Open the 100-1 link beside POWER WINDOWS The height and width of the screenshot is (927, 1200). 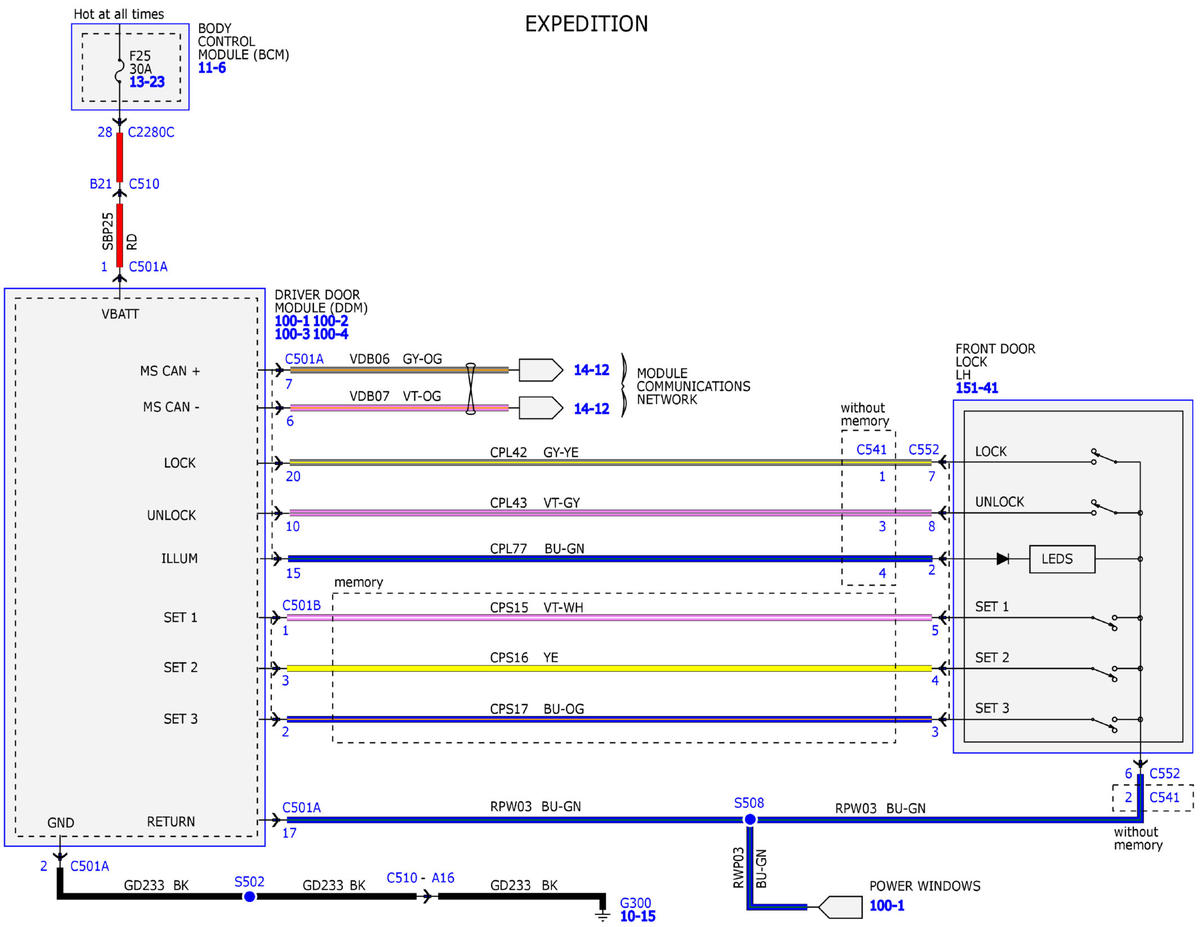coord(887,905)
